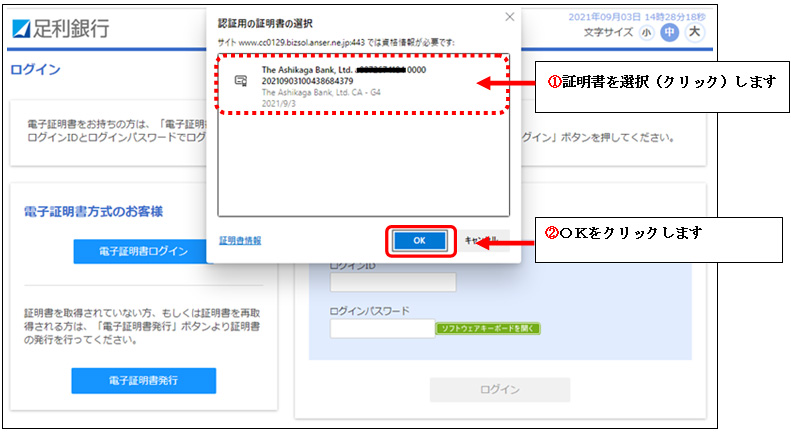Click the certificate icon in the list
Image resolution: width=791 pixels, height=433 pixels.
pyautogui.click(x=241, y=81)
